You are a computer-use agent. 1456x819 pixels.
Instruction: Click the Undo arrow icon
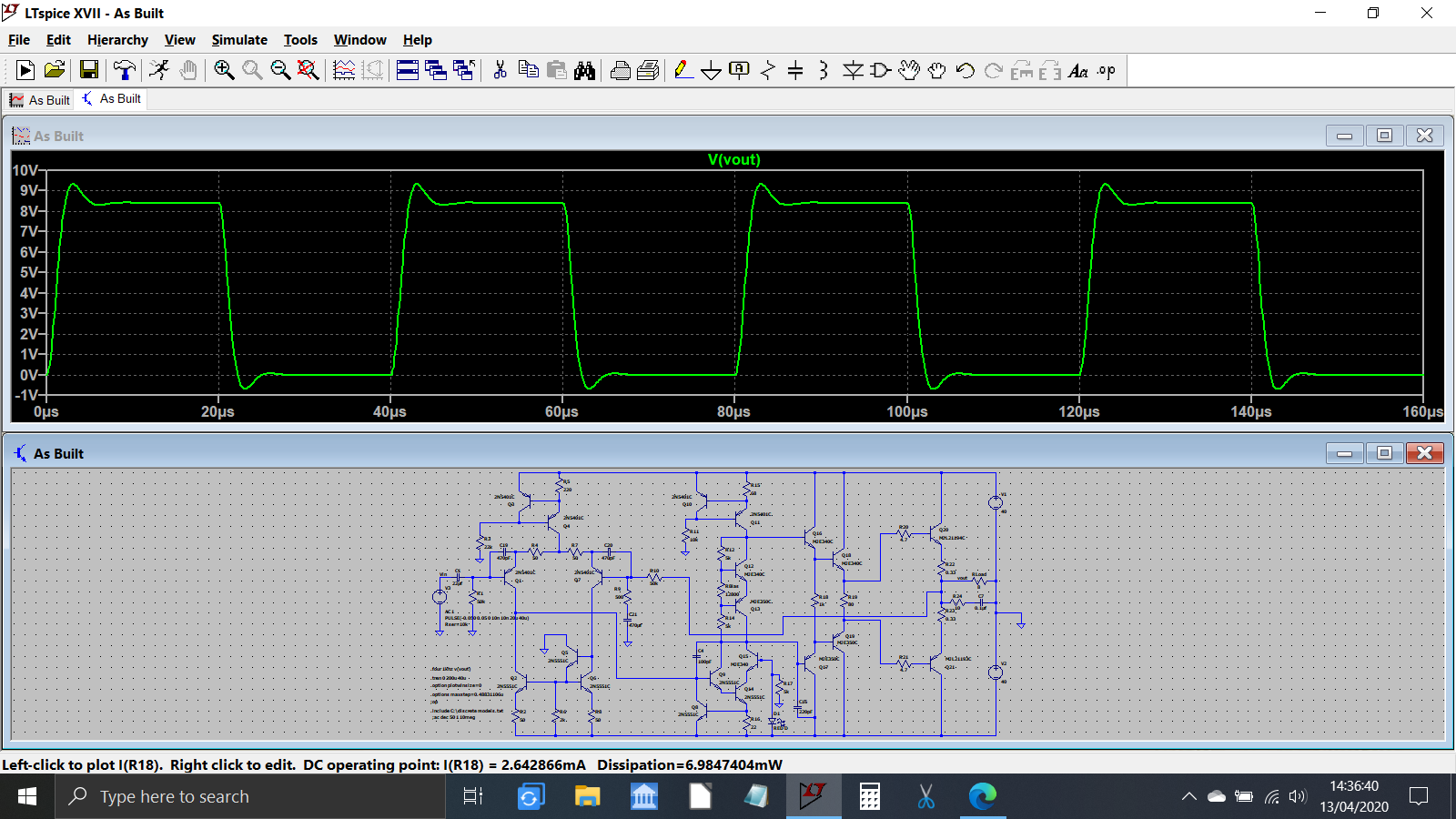point(966,70)
